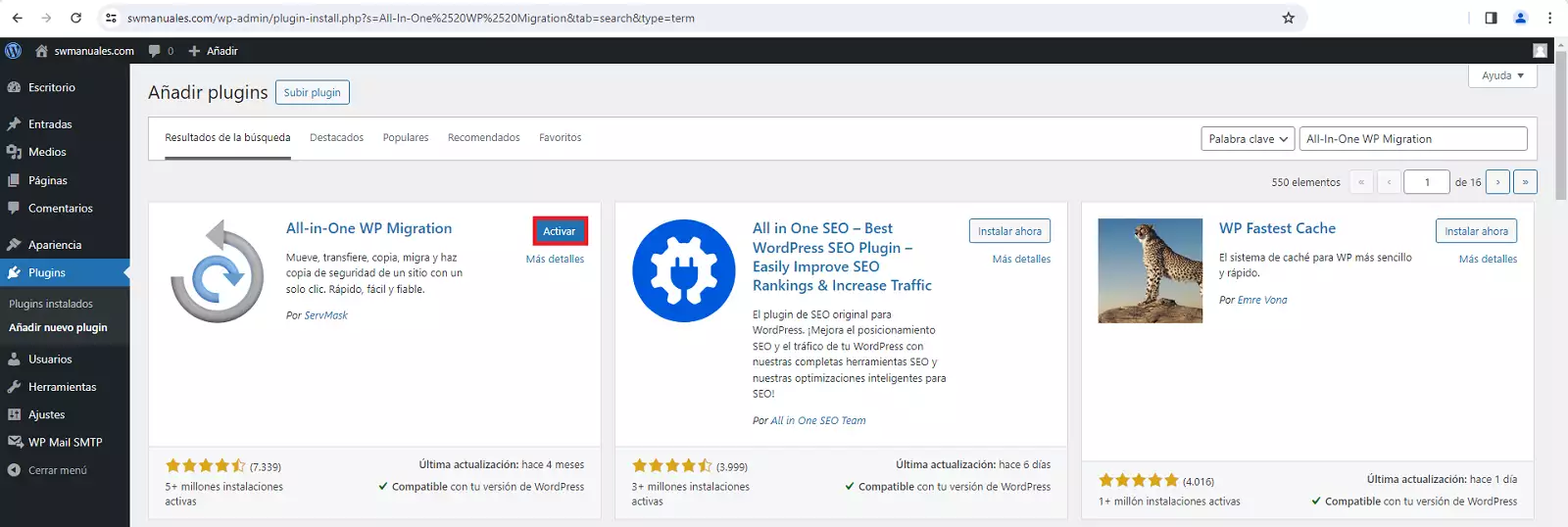Open the browser side panel icon

(x=1491, y=18)
